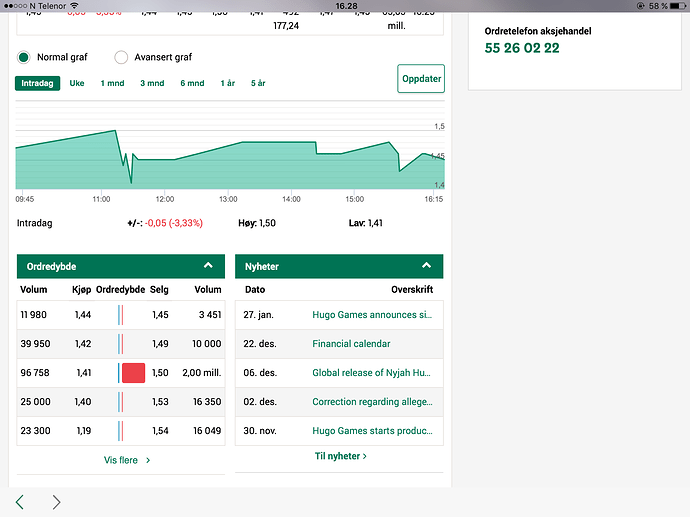Click the Dato column header
The height and width of the screenshot is (517, 690).
(255, 290)
